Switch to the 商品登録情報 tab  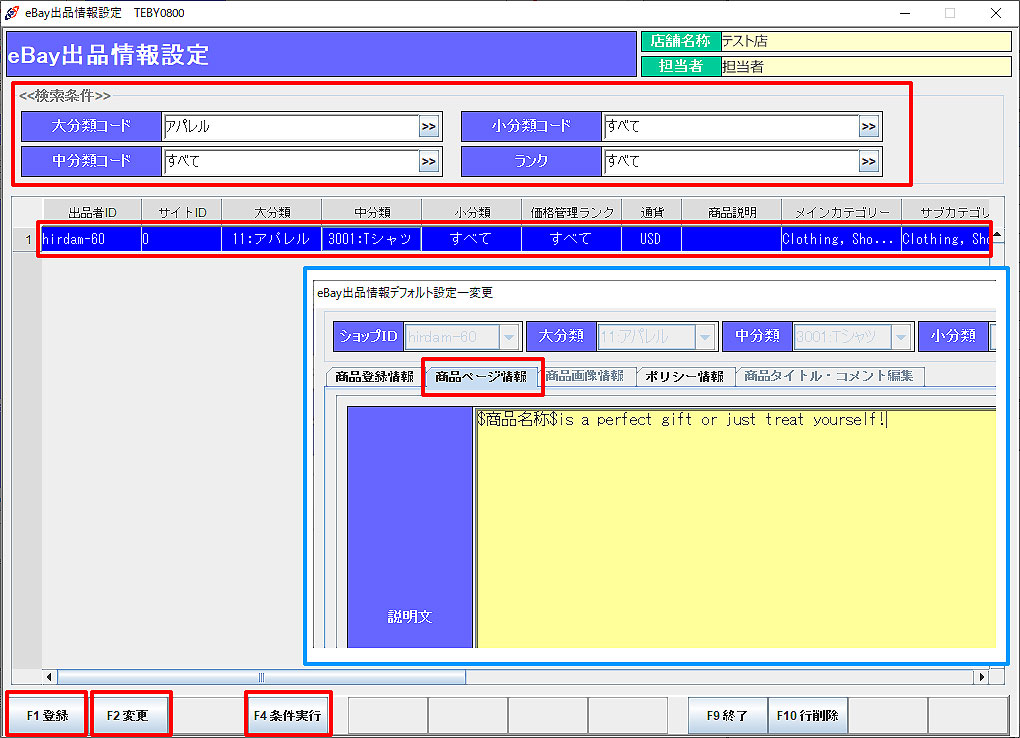tap(374, 377)
